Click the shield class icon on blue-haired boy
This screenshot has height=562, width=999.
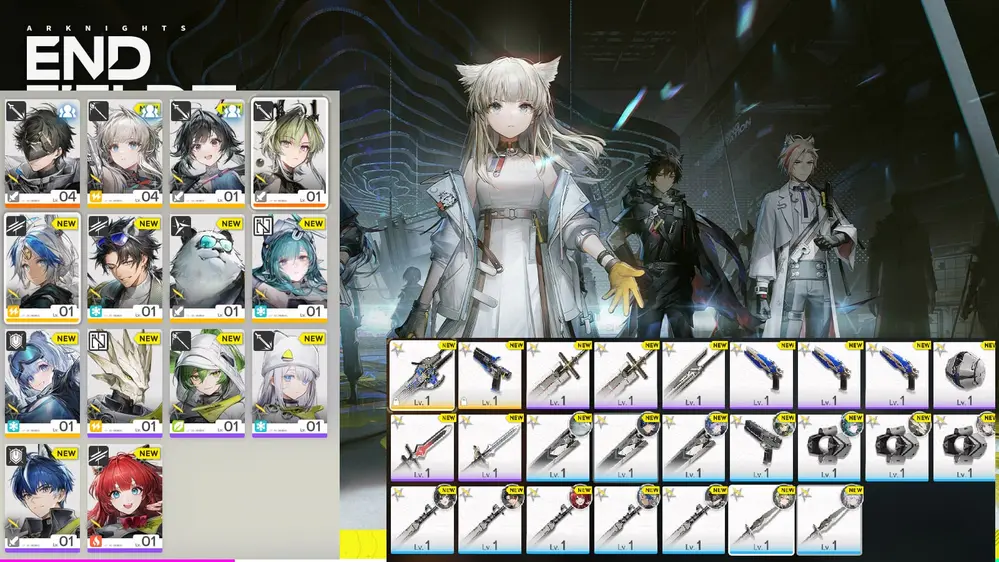pyautogui.click(x=17, y=455)
